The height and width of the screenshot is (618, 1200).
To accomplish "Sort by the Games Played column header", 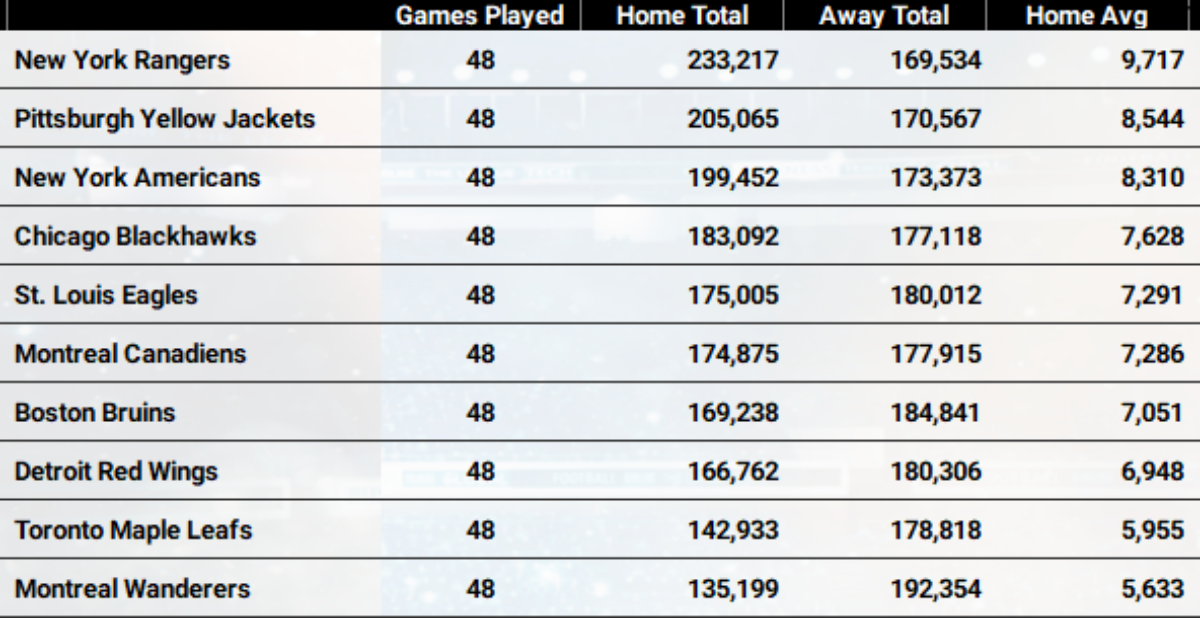I will [480, 16].
